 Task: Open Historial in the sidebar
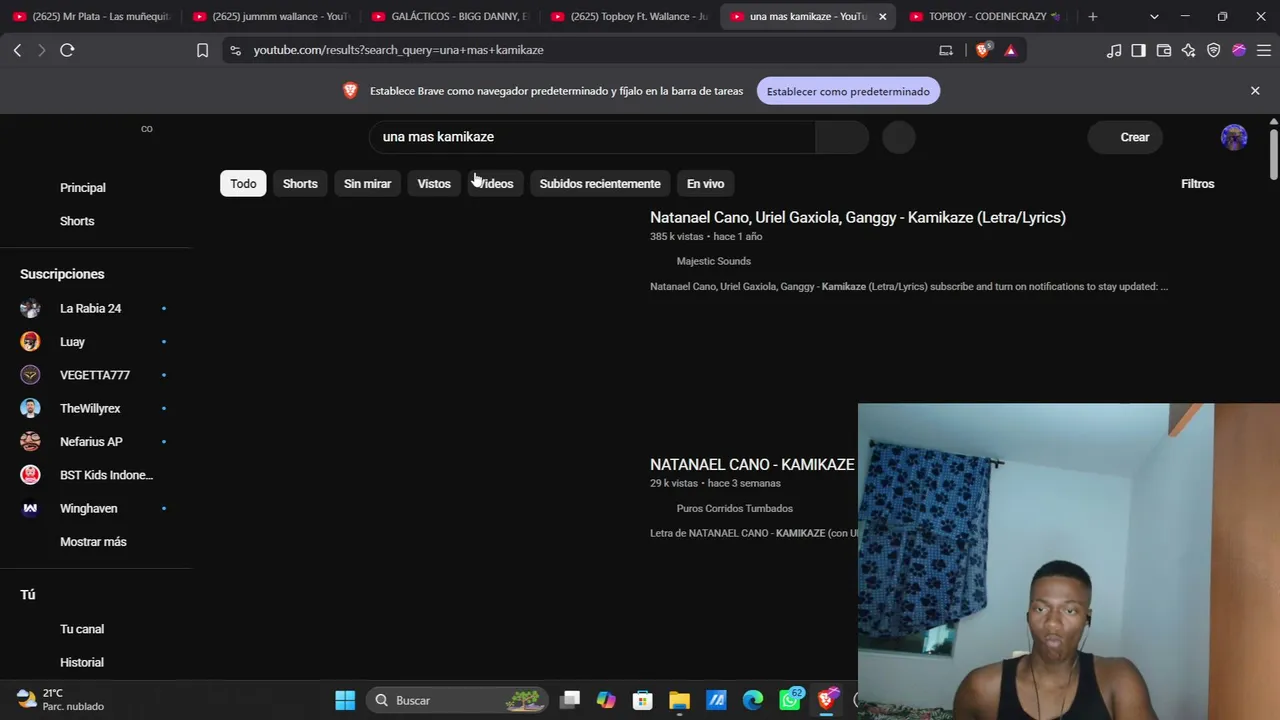82,662
